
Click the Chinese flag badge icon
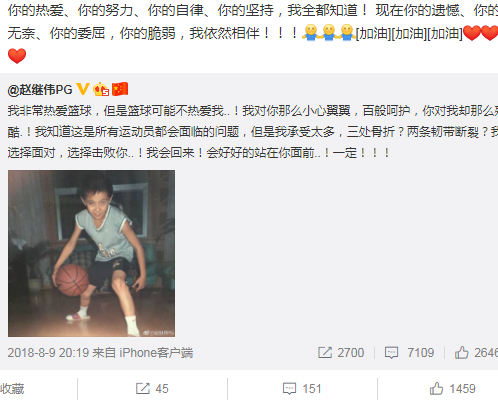click(x=120, y=89)
